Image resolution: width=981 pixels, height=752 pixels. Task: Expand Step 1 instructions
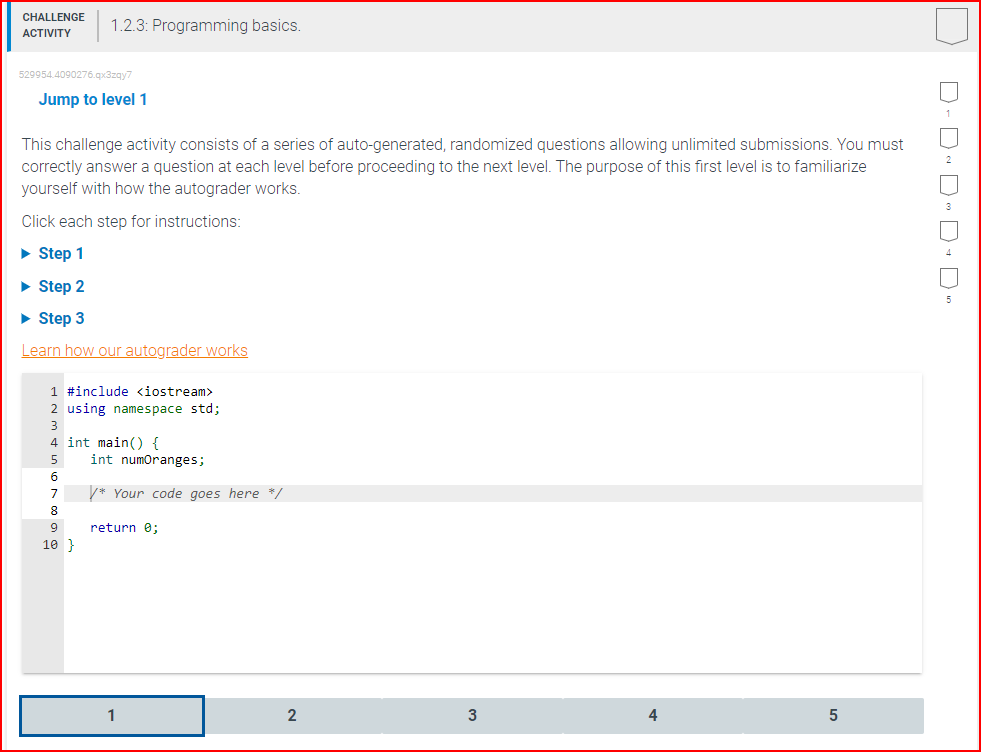[53, 253]
